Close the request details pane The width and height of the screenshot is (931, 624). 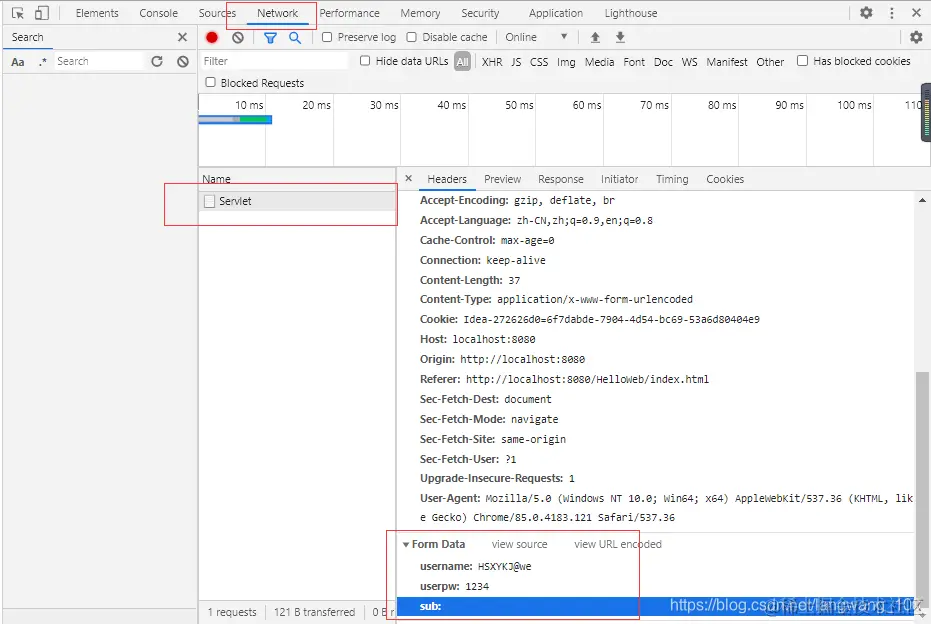click(408, 178)
